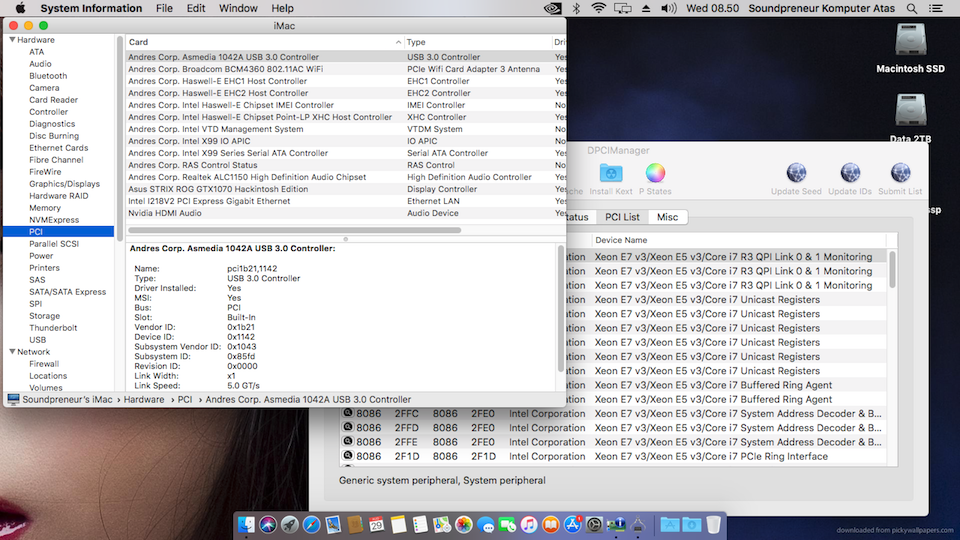Open the File menu
This screenshot has width=960, height=540.
tap(164, 9)
